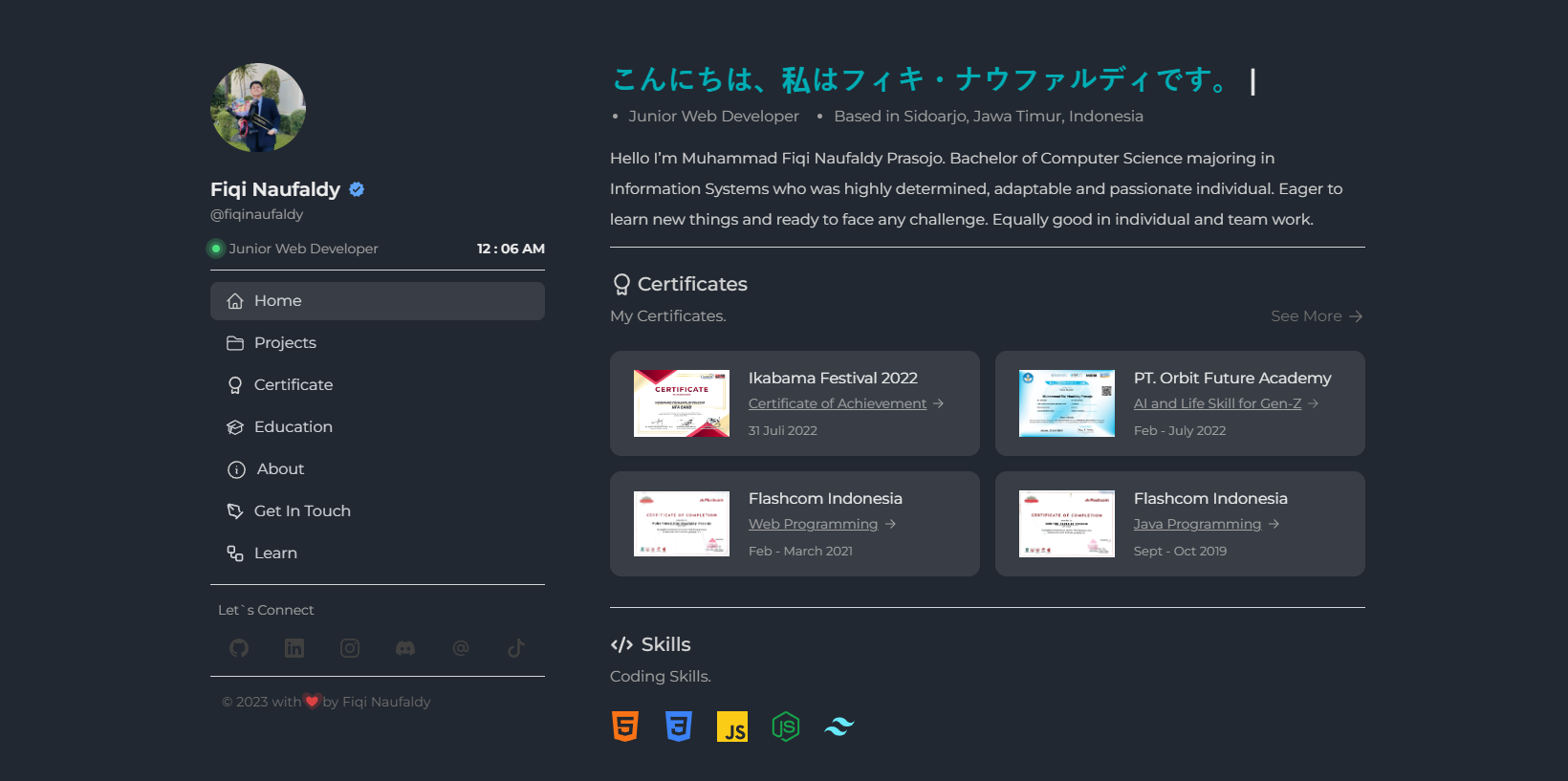Click the 31 Juli 2022 date

[783, 431]
